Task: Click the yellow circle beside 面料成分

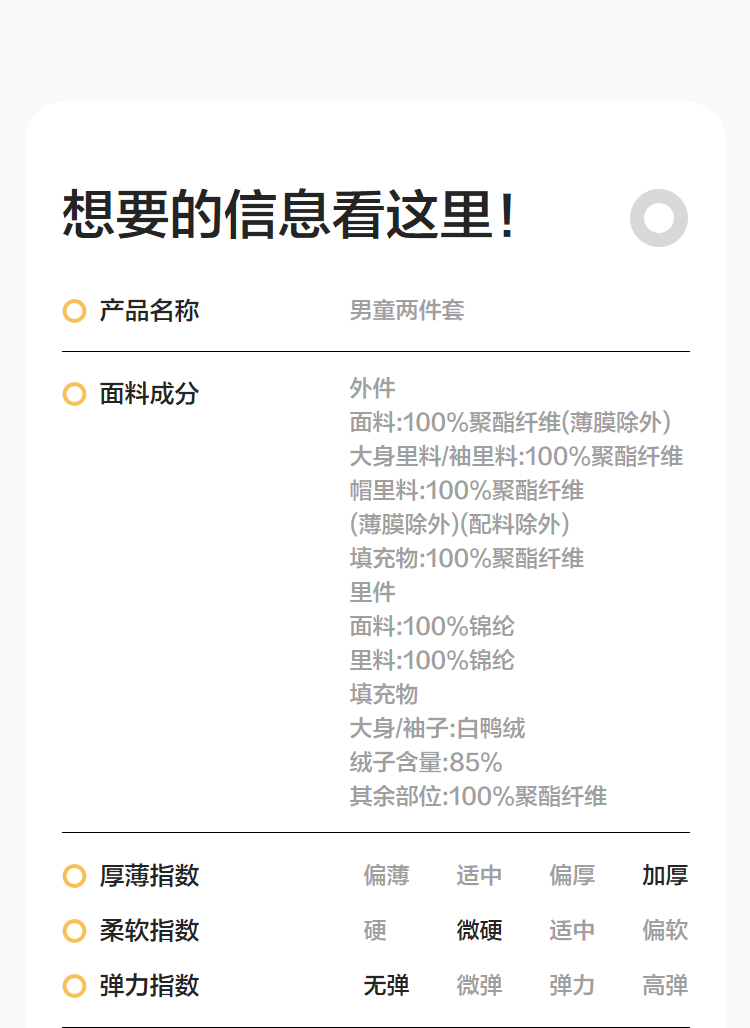Action: 74,394
